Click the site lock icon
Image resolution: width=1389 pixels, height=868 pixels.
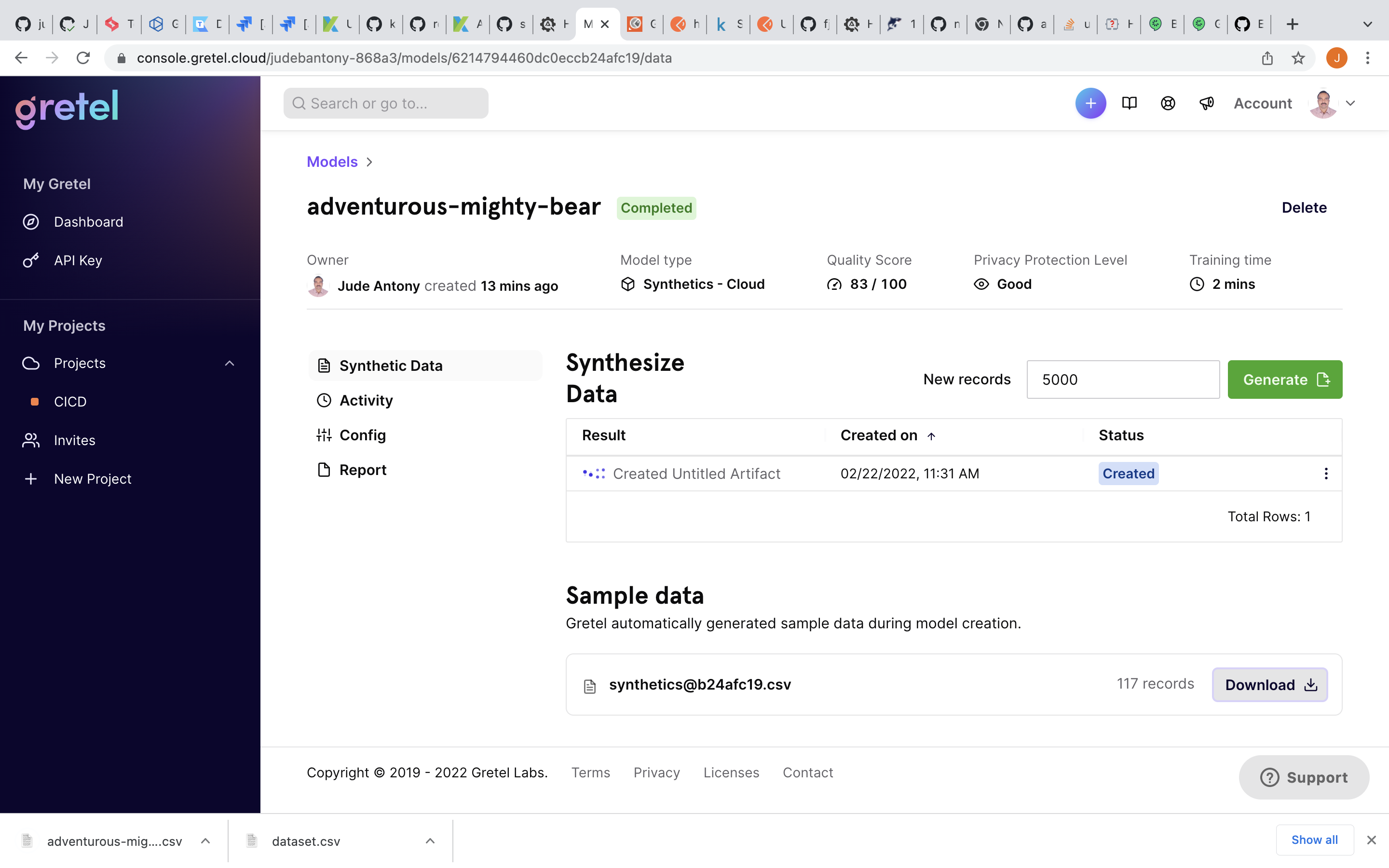click(121, 58)
